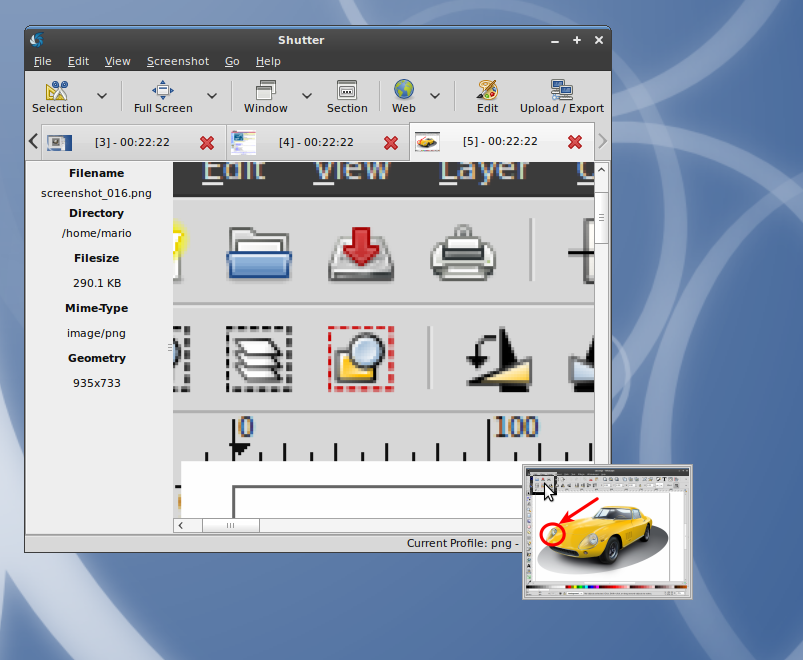Screen dimensions: 803x660
Task: Click the Shutter app icon in title bar
Action: [x=37, y=40]
